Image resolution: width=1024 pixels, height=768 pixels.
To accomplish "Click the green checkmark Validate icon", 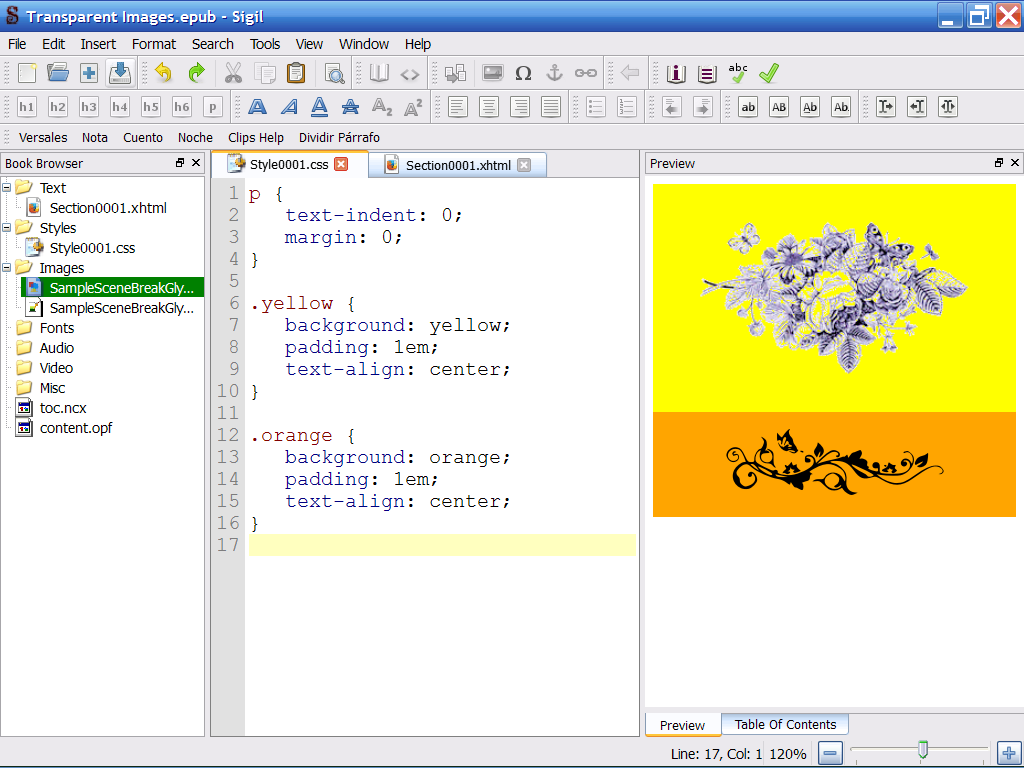I will point(768,73).
